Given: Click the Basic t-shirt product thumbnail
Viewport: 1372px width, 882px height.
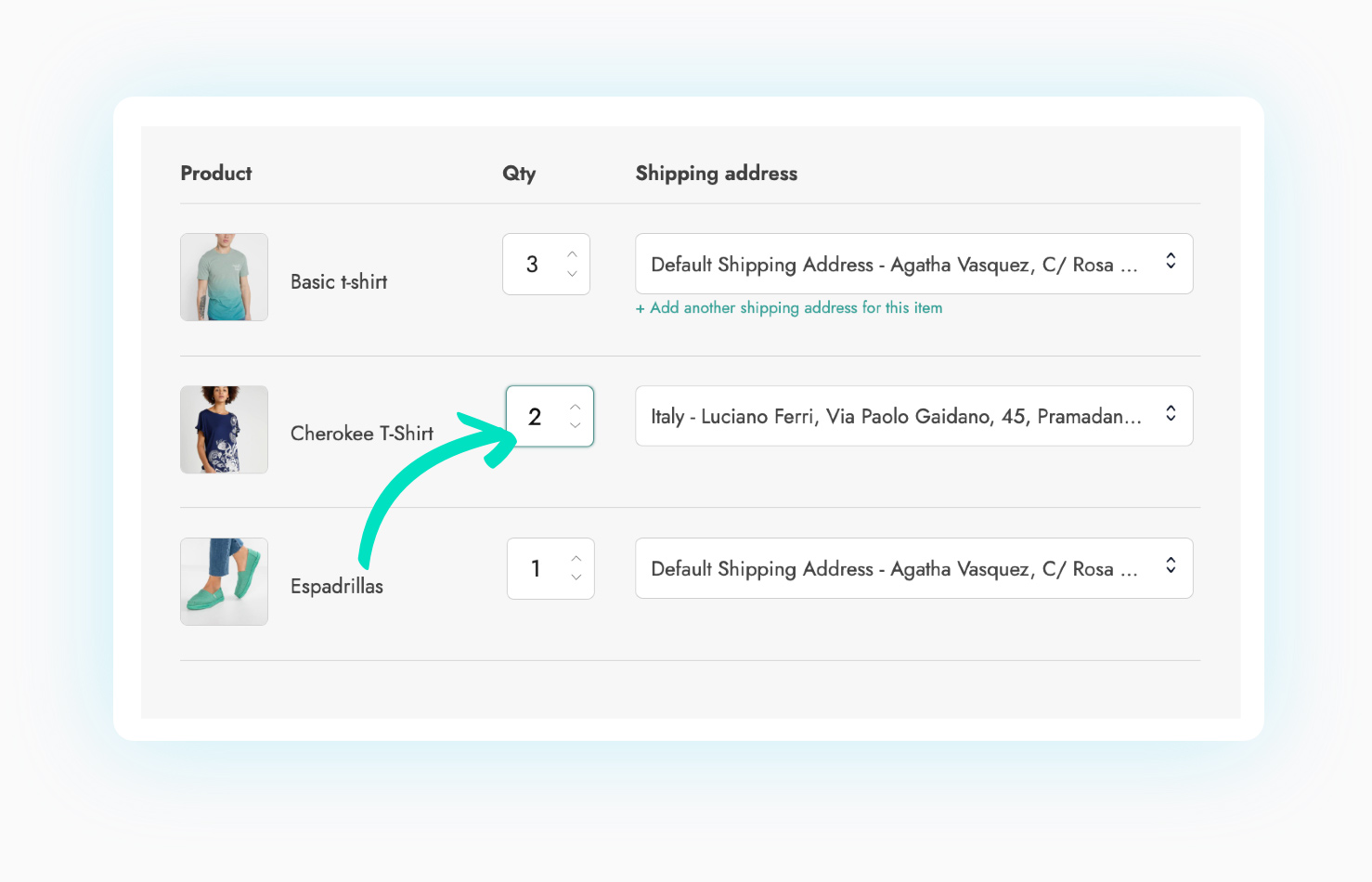Looking at the screenshot, I should (x=224, y=277).
